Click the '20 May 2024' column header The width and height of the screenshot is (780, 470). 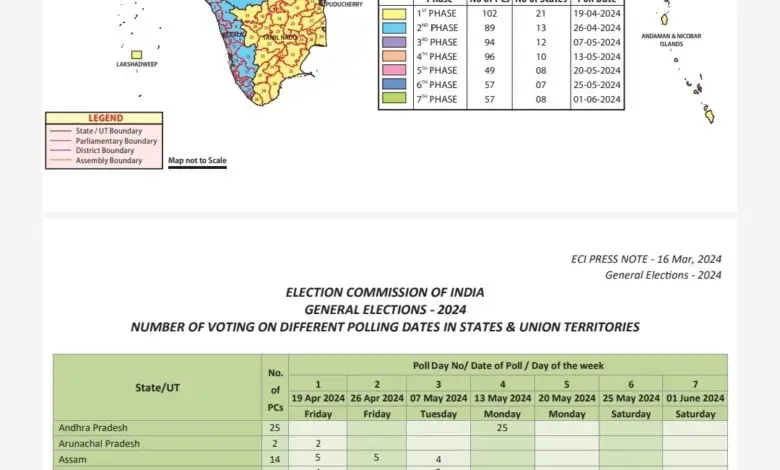tap(567, 398)
